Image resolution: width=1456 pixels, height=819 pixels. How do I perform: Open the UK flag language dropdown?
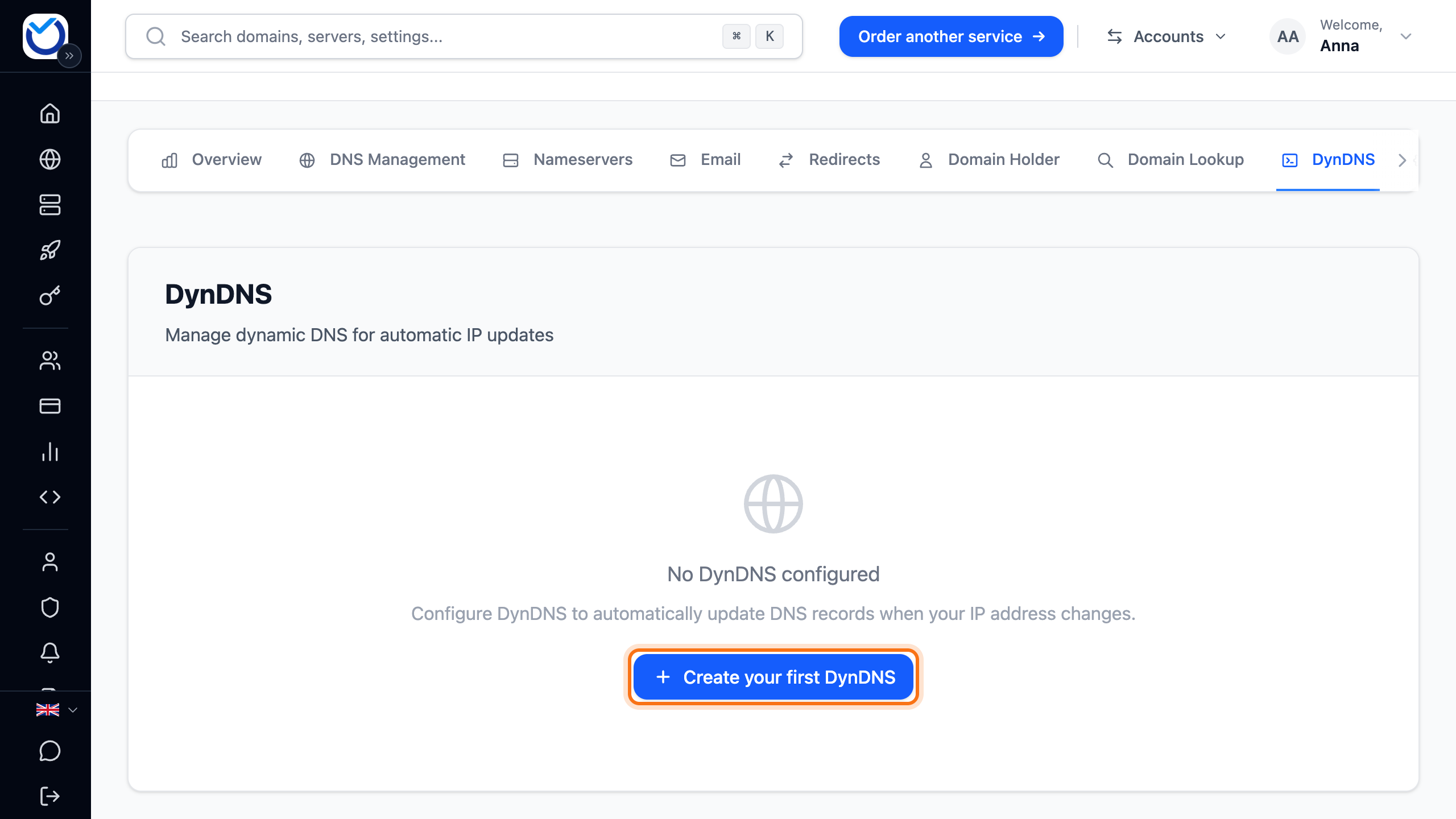(56, 710)
